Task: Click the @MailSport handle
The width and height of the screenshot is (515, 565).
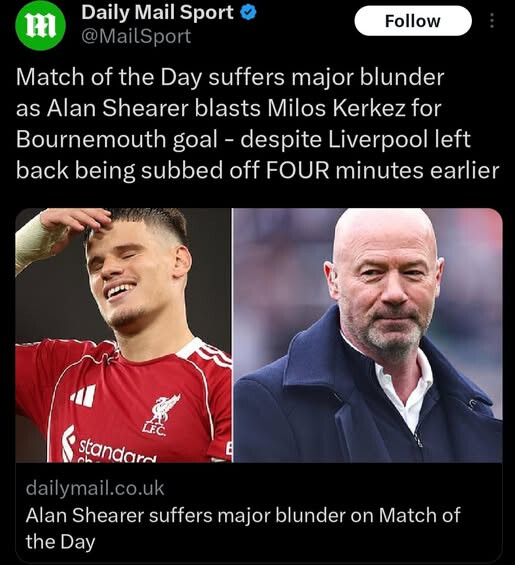Action: click(136, 36)
